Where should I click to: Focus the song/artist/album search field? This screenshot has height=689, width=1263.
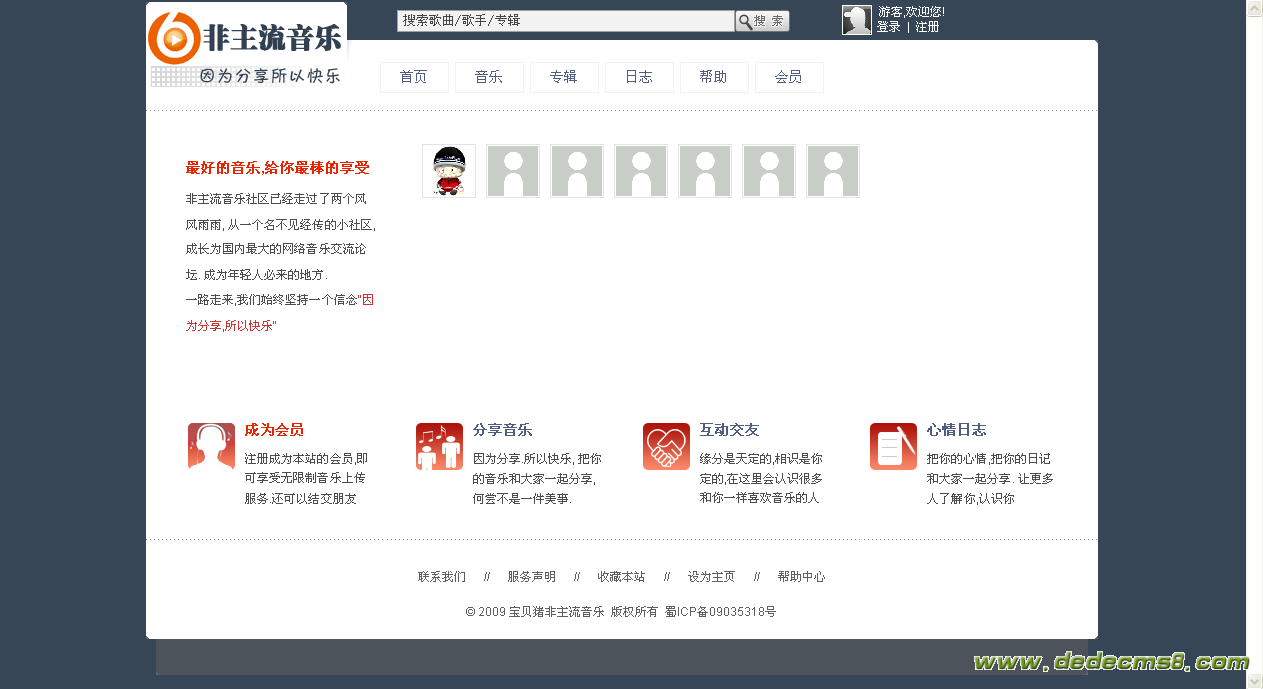coord(565,21)
